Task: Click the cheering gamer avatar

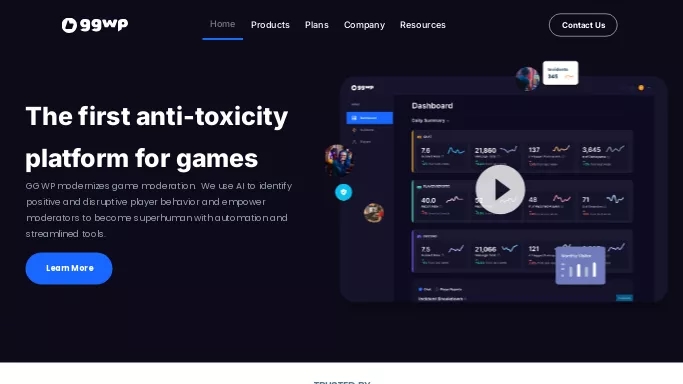Action: [339, 160]
